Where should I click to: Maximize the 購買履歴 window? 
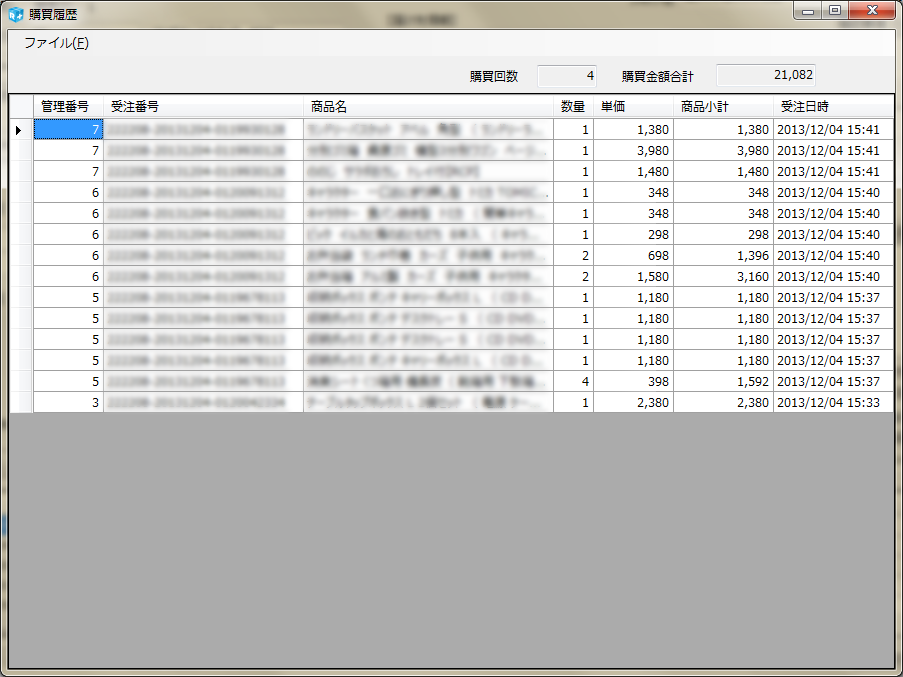tap(834, 10)
